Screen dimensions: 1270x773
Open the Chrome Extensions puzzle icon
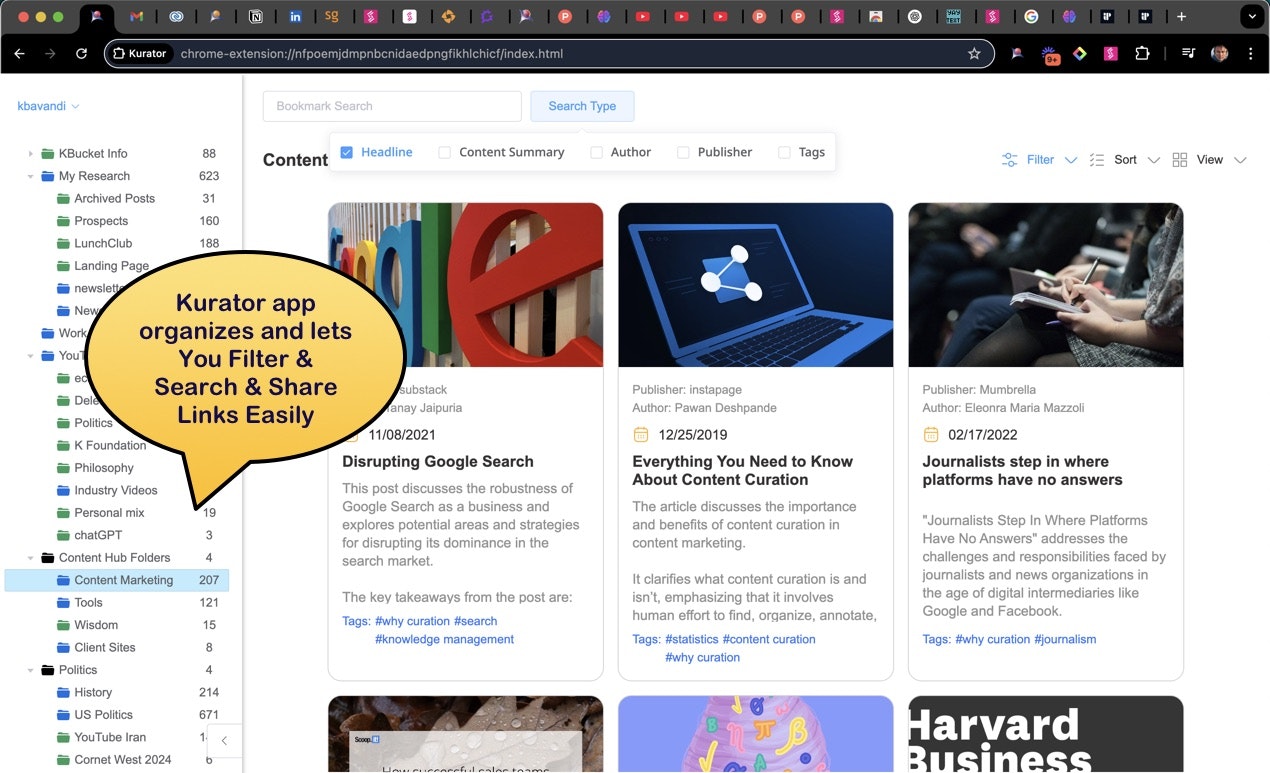point(1142,54)
